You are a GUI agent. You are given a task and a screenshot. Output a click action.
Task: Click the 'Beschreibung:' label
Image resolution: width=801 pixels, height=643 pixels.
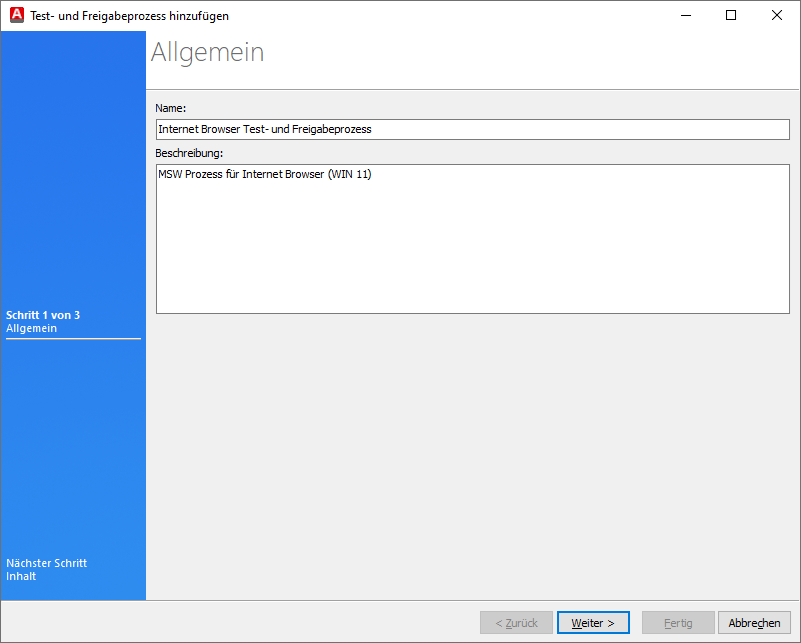tap(189, 153)
